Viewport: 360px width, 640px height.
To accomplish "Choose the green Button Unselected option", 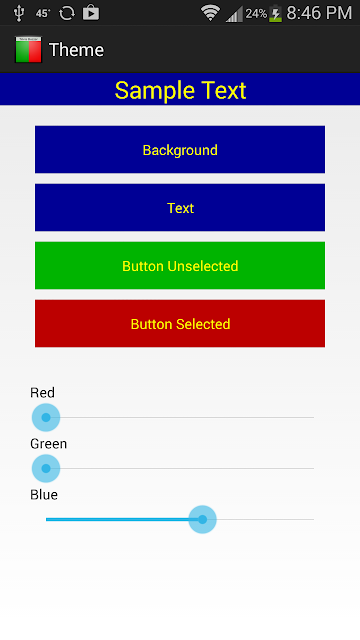I will point(180,266).
